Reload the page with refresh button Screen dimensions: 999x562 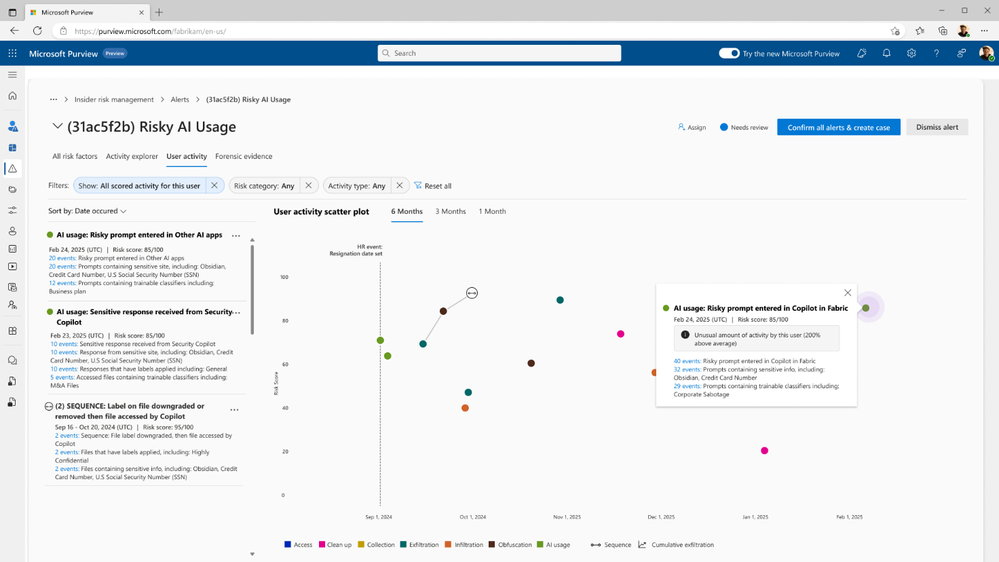(38, 31)
